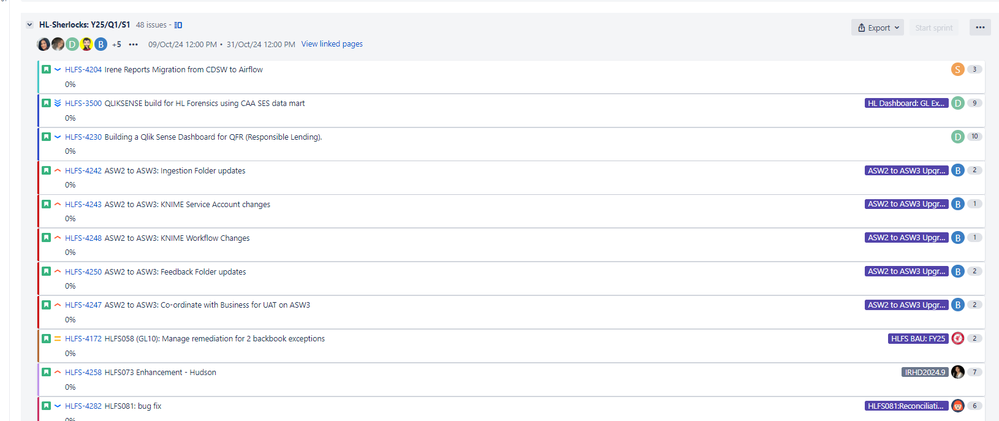
Task: Open issue HLFS-4242 link
Action: pyautogui.click(x=83, y=170)
